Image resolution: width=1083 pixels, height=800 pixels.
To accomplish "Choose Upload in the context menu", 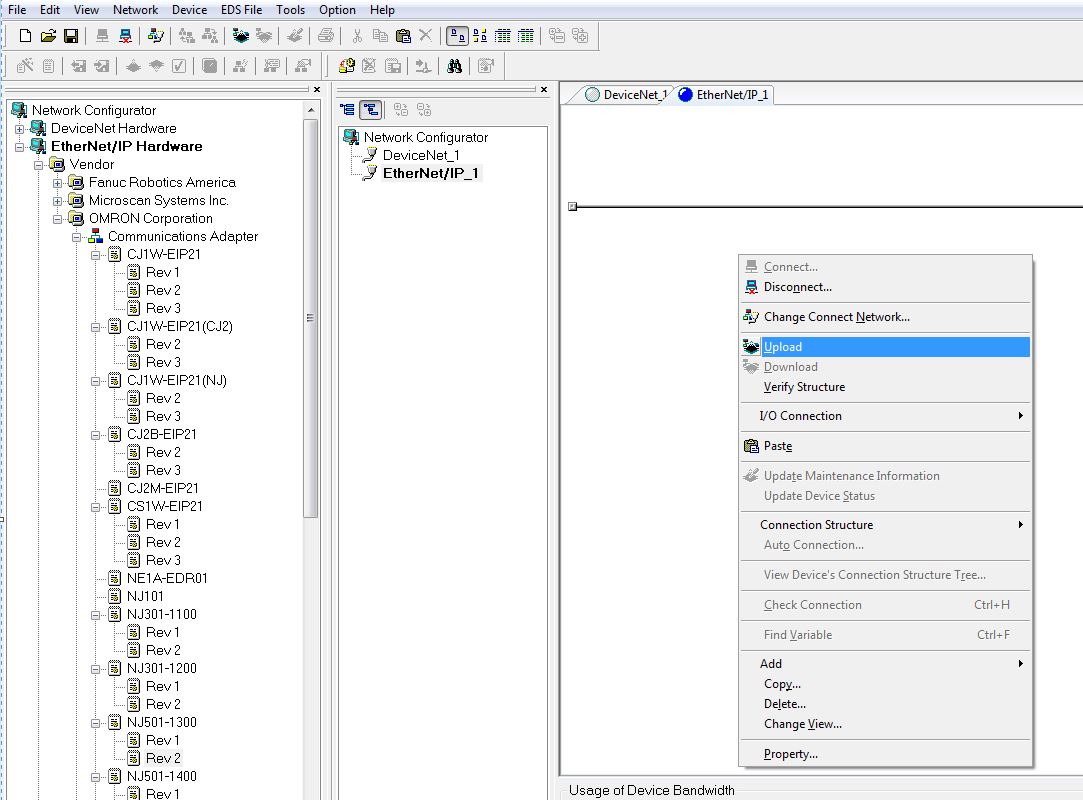I will tap(885, 347).
